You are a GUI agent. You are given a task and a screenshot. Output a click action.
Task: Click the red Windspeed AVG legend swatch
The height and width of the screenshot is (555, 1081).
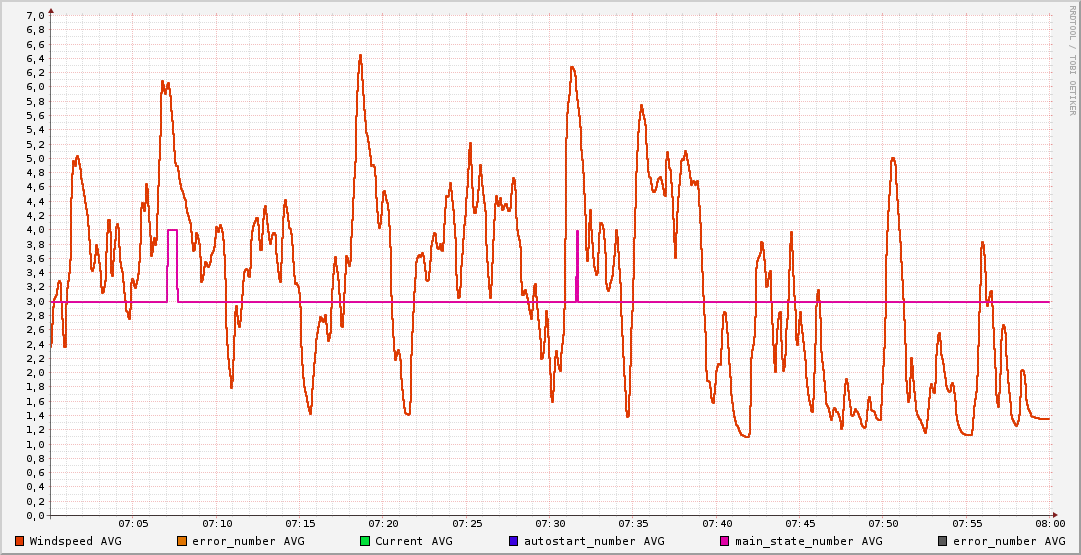[x=20, y=541]
